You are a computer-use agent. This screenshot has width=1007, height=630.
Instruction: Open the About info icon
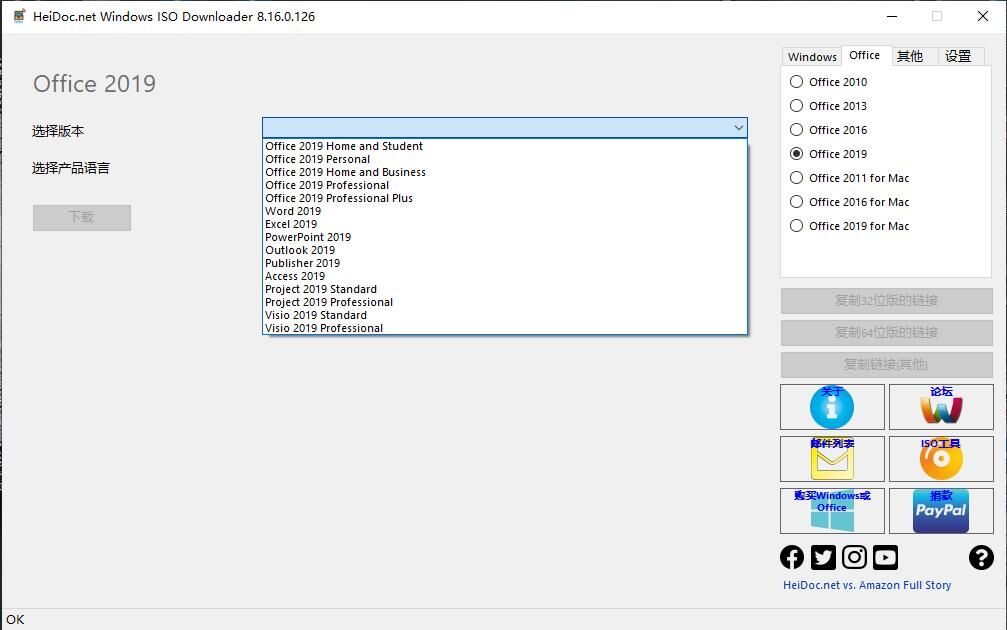pyautogui.click(x=832, y=407)
